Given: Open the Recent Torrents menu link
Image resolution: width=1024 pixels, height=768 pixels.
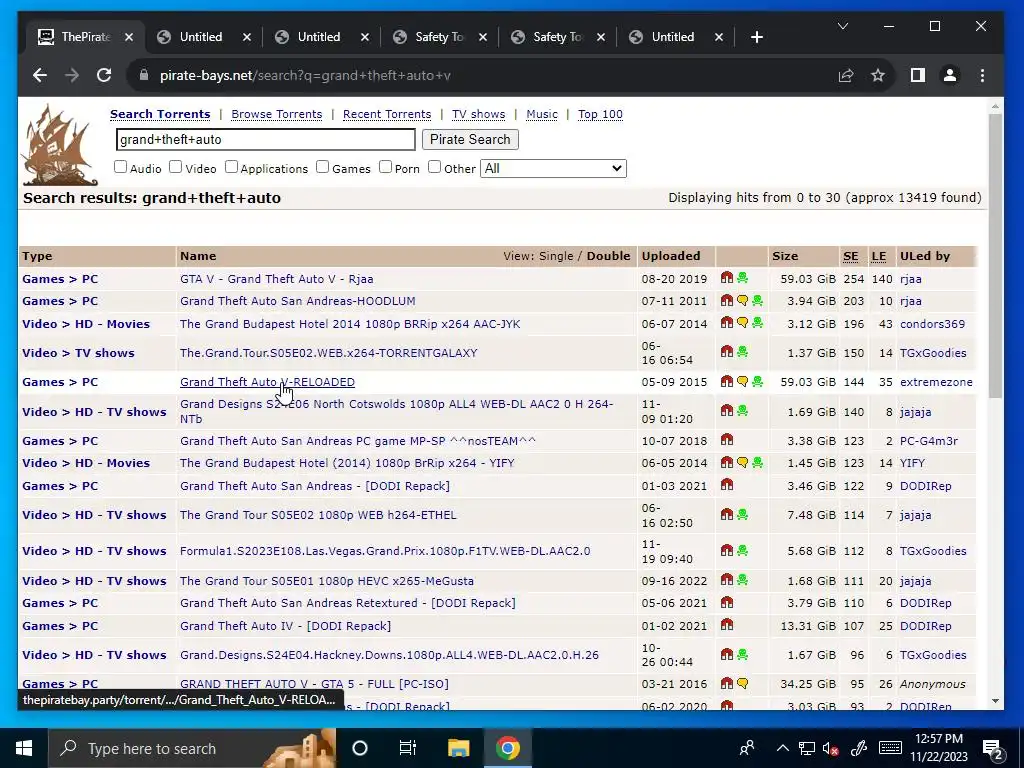Looking at the screenshot, I should (387, 114).
